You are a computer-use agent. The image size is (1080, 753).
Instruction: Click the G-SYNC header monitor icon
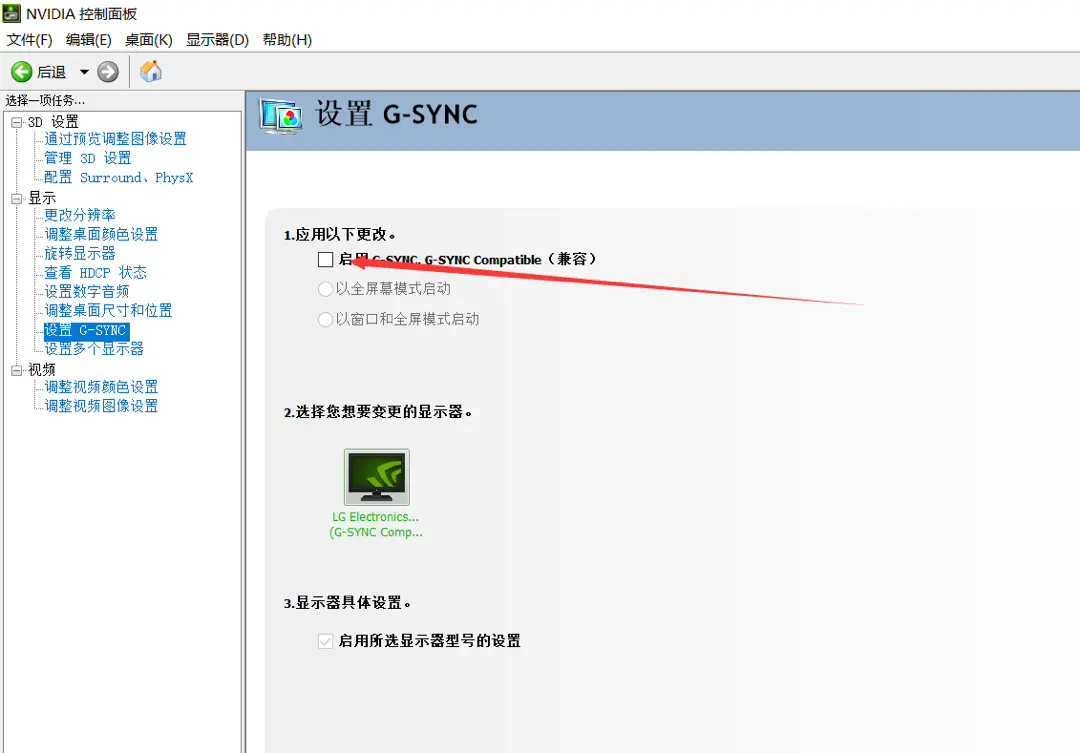pyautogui.click(x=280, y=116)
